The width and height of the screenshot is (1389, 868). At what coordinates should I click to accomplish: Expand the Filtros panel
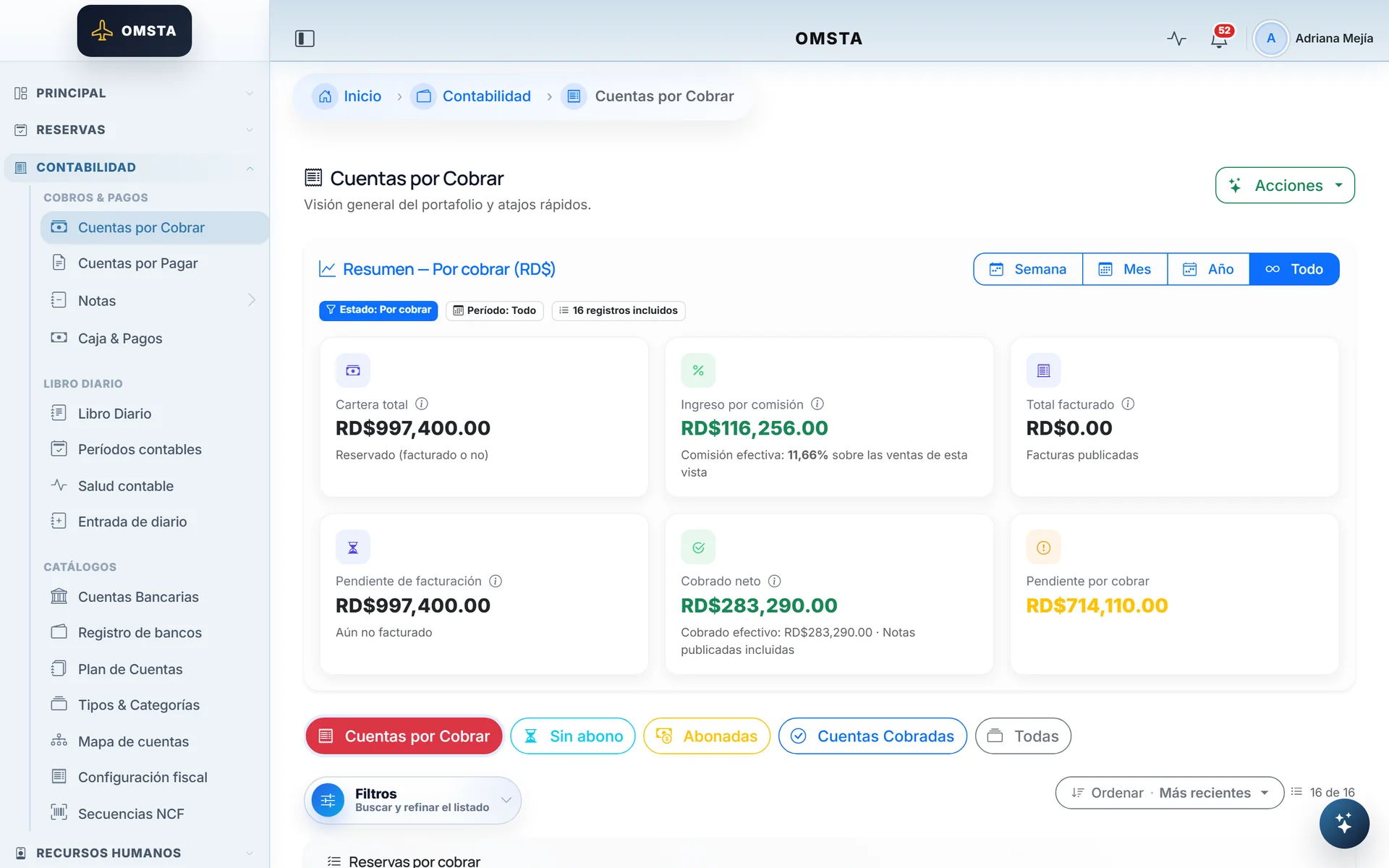[x=412, y=800]
